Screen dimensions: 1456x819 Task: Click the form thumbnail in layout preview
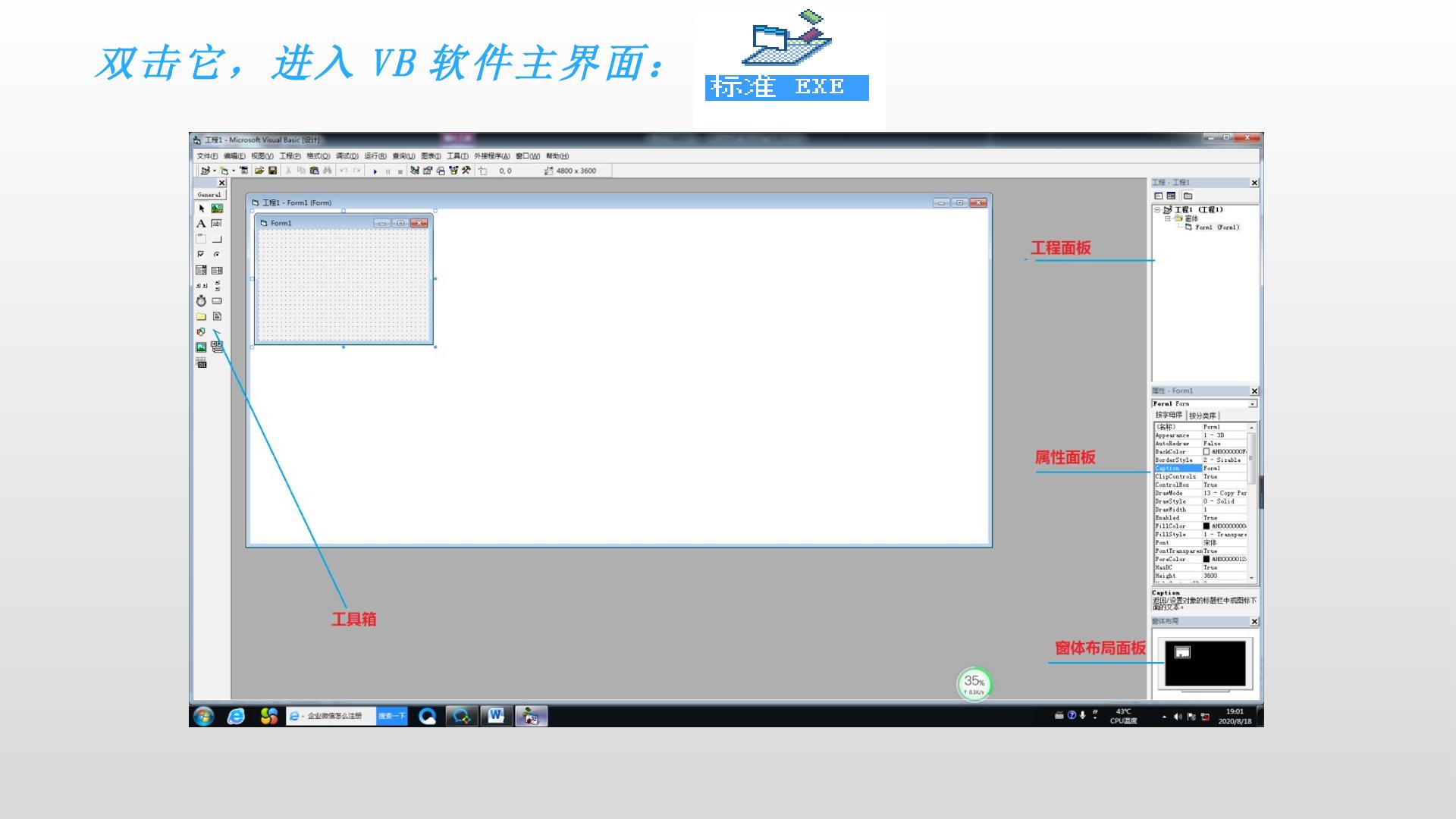[x=1182, y=653]
